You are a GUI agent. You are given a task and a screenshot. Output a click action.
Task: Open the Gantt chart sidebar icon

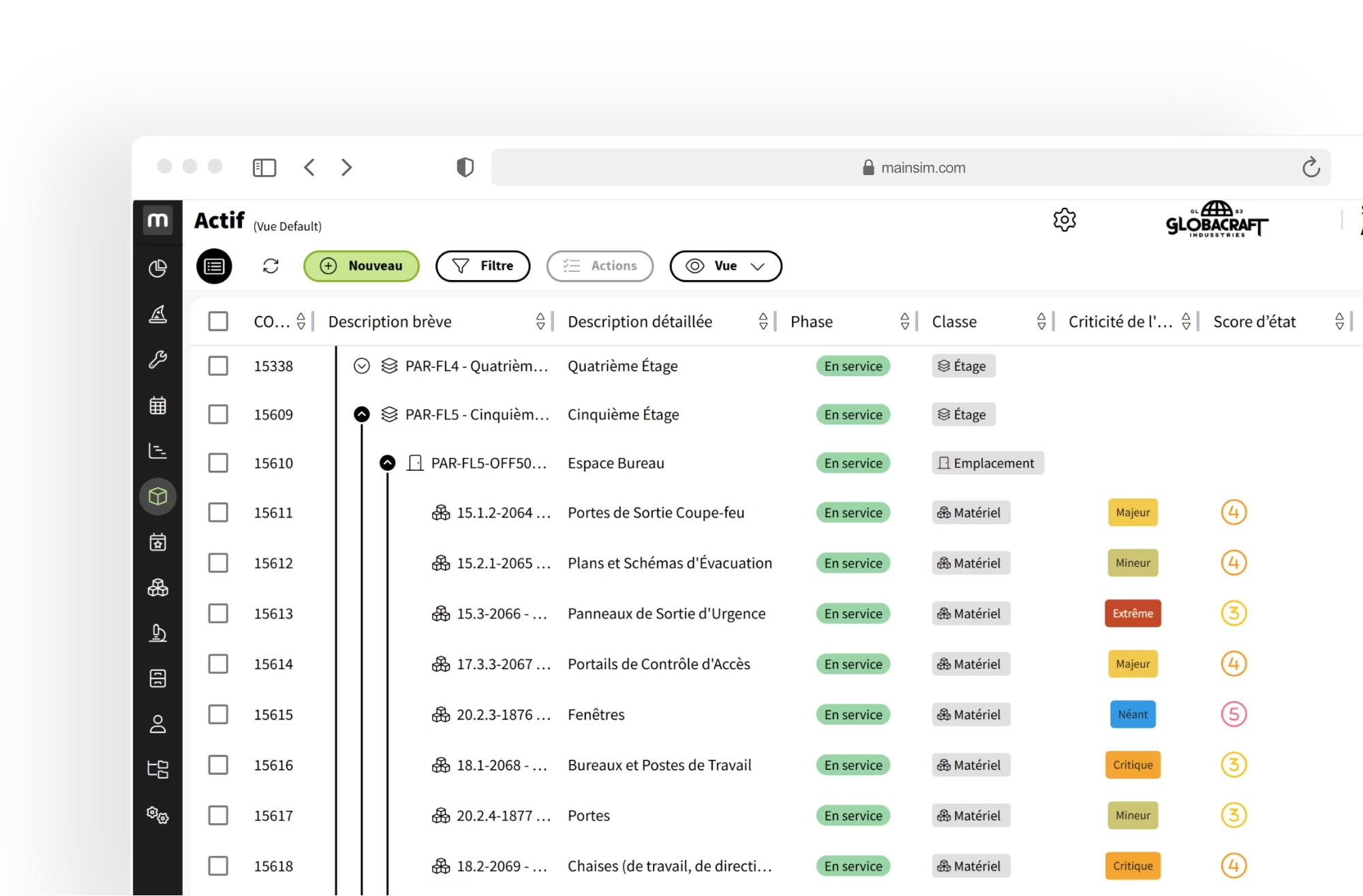point(157,450)
